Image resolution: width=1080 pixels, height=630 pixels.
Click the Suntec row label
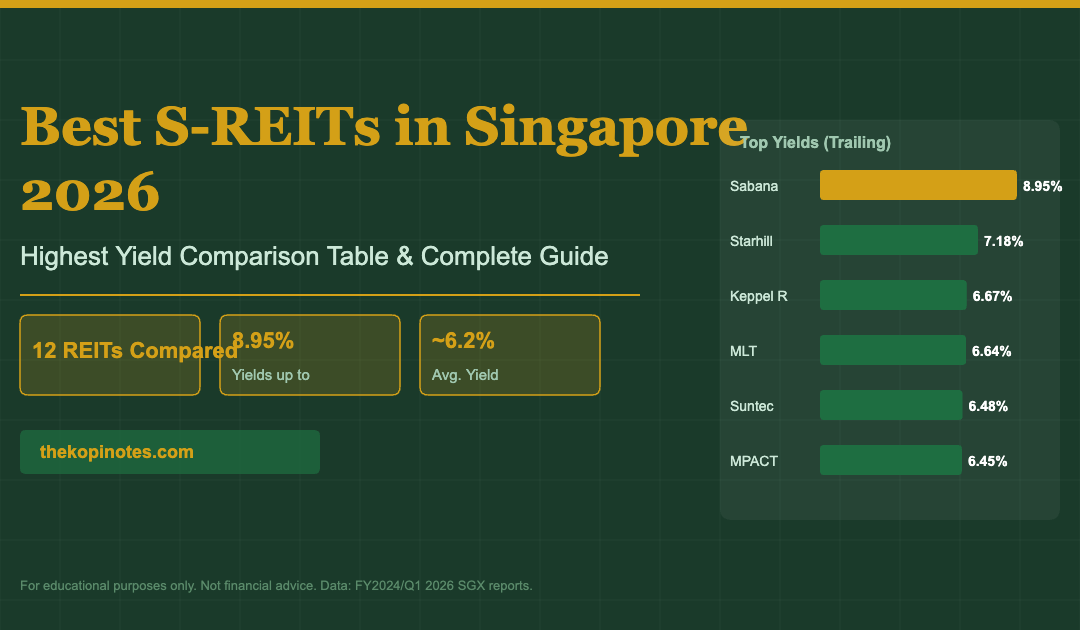752,406
